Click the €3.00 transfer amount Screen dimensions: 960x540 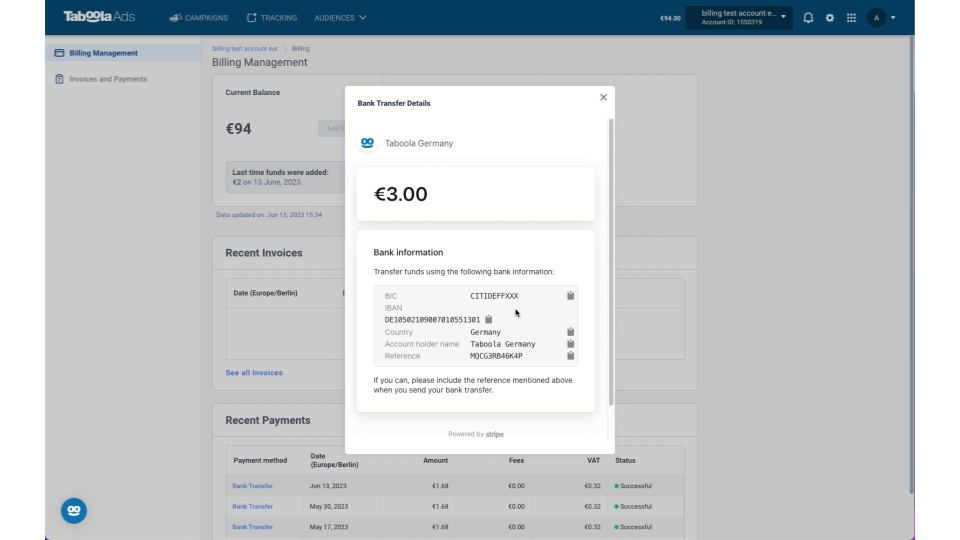[x=400, y=194]
